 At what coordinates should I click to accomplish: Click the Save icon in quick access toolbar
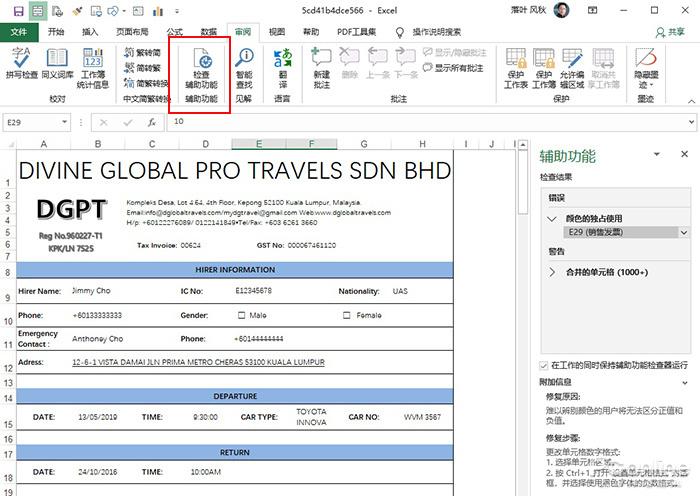[18, 11]
